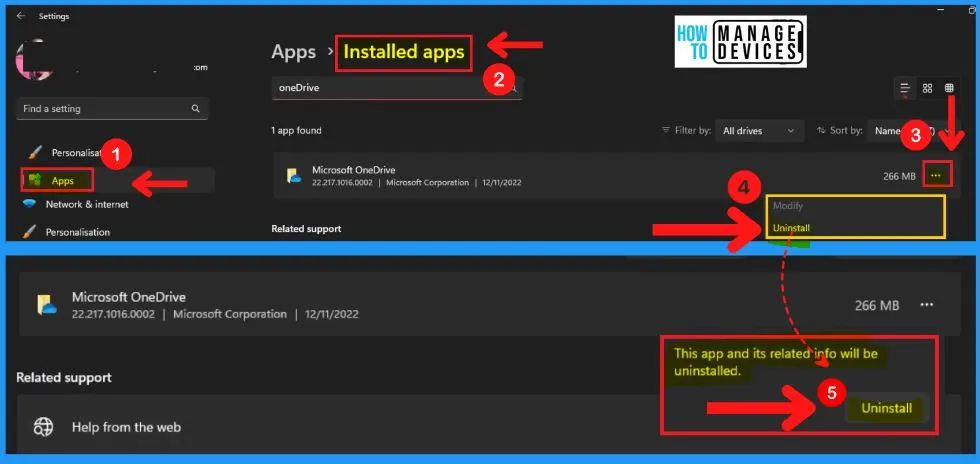Click the OneDrive app icon in top panel
The height and width of the screenshot is (464, 980).
click(294, 176)
